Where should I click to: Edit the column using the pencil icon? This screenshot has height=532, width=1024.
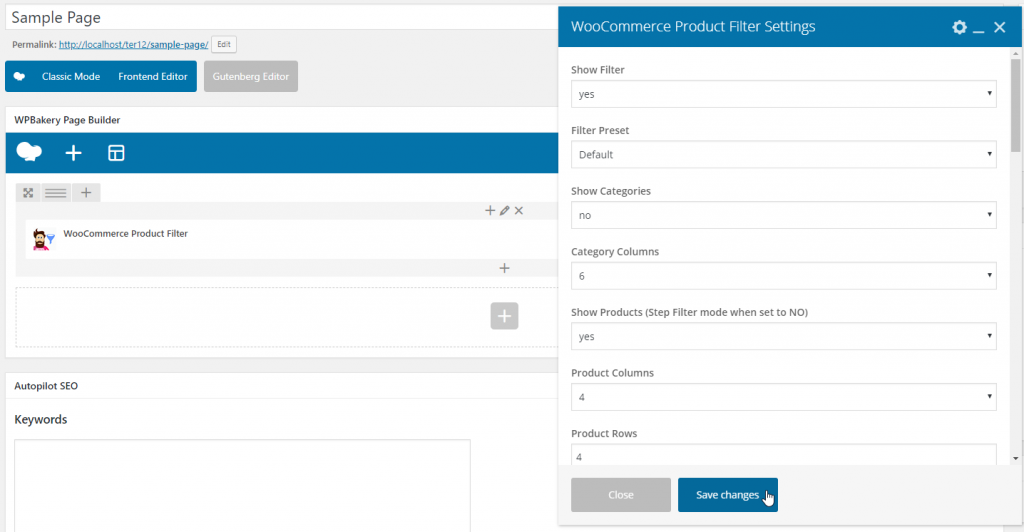[x=504, y=210]
